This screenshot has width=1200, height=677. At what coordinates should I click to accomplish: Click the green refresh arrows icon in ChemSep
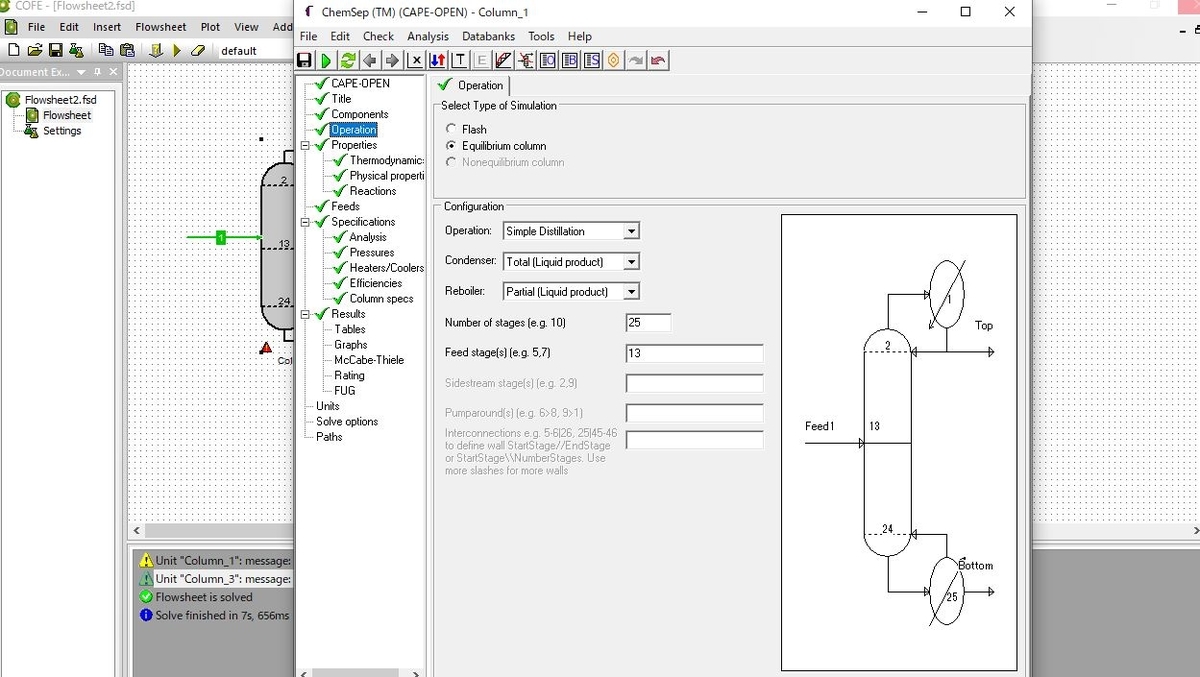[x=347, y=61]
